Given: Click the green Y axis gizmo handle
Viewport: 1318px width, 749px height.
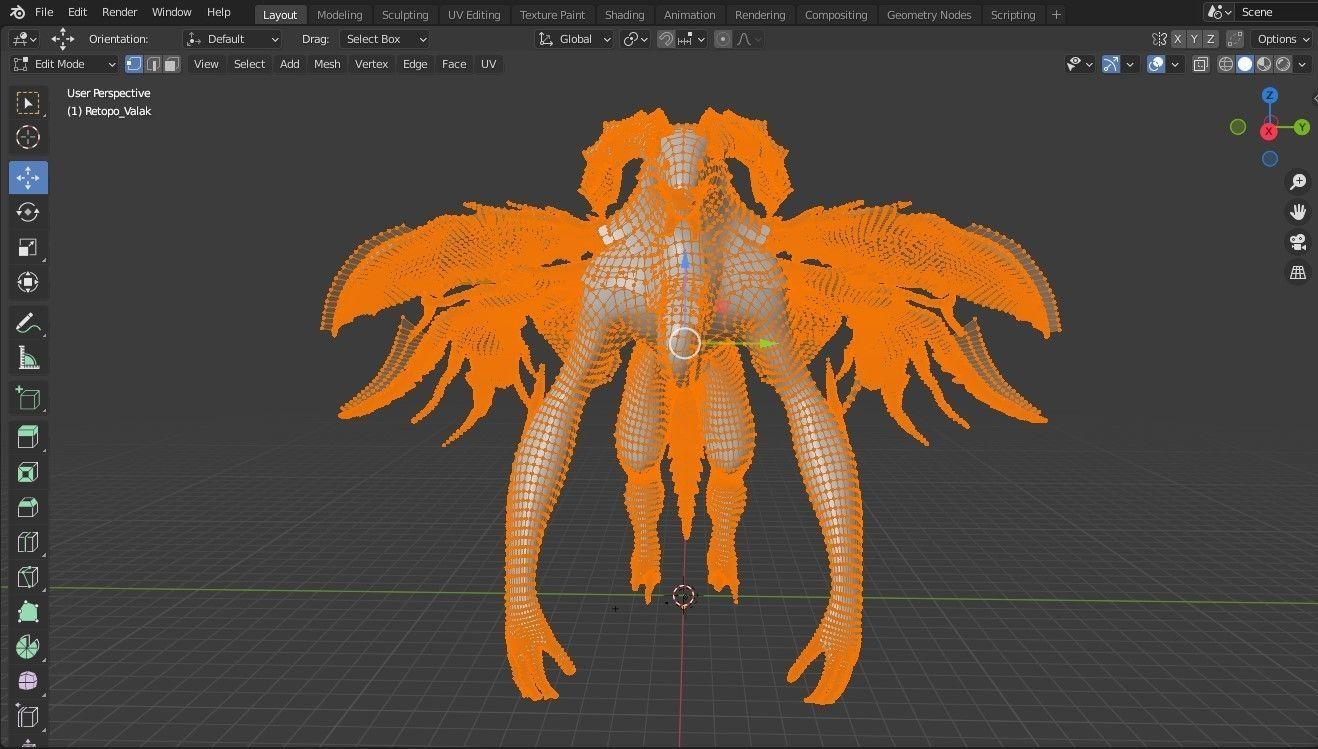Looking at the screenshot, I should coord(1302,127).
